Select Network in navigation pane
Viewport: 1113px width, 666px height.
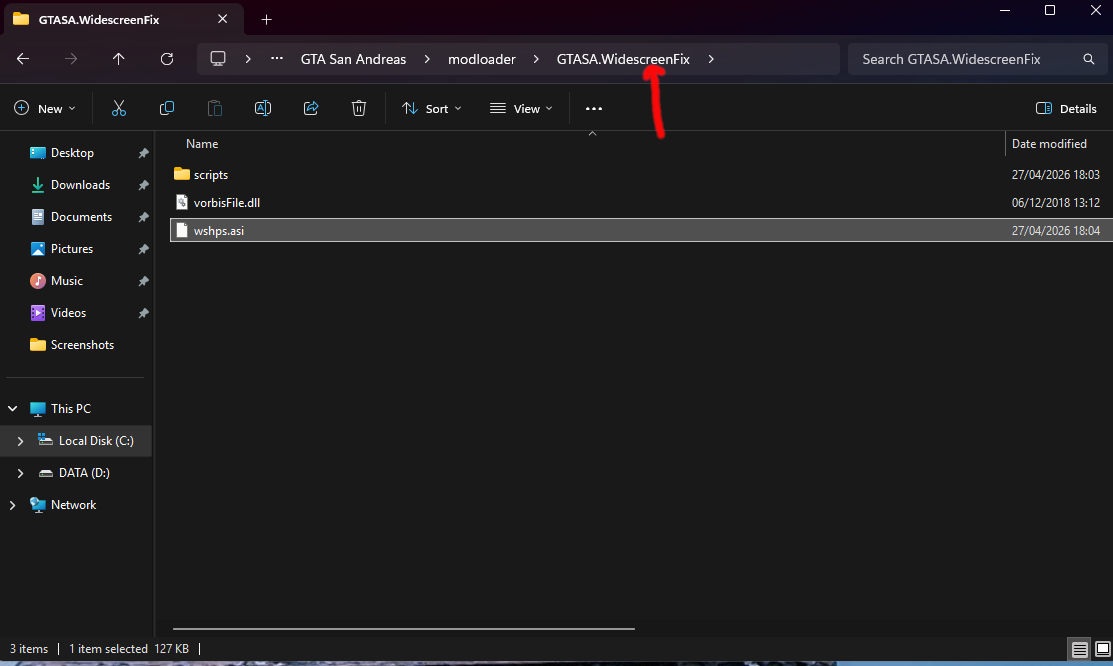point(73,505)
